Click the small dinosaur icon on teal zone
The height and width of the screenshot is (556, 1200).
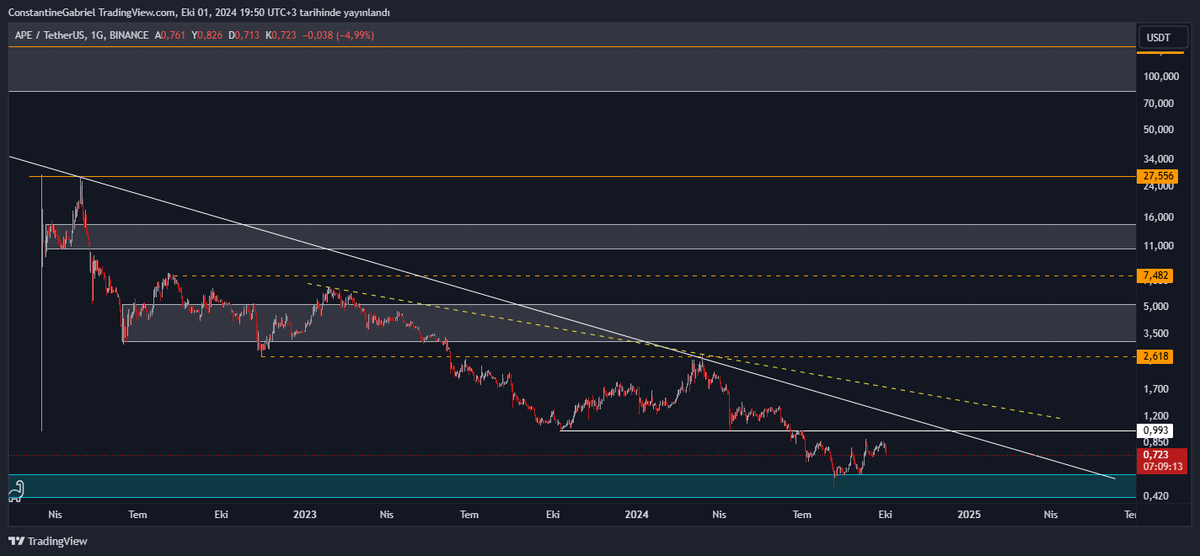[x=17, y=490]
